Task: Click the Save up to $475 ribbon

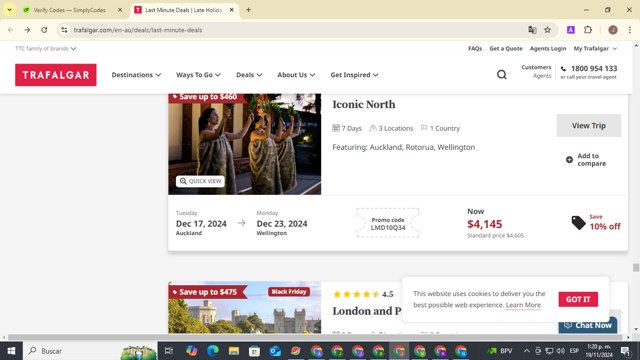Action: (207, 292)
